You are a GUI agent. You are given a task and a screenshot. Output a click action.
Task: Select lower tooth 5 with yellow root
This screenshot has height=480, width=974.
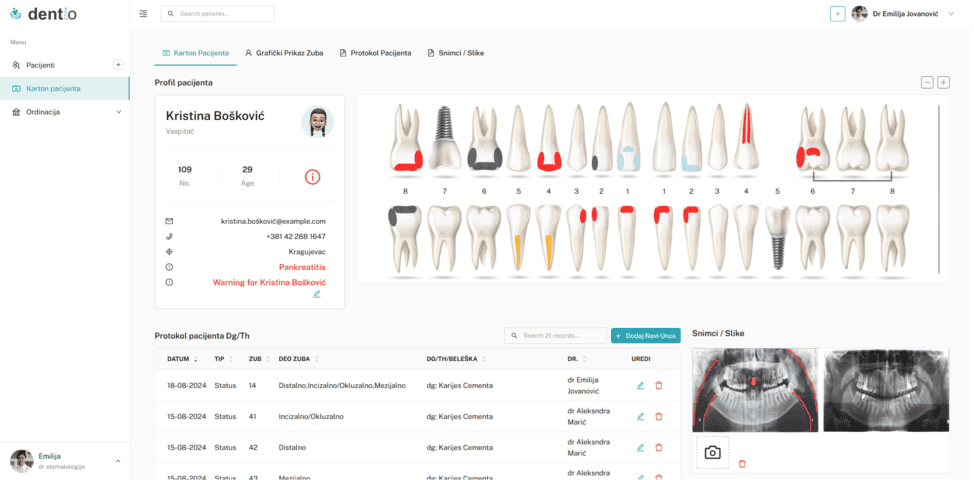click(x=516, y=238)
